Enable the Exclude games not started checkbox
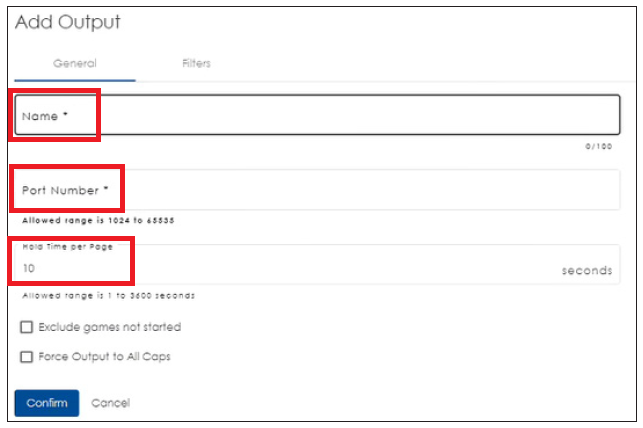Image resolution: width=643 pixels, height=428 pixels. (27, 327)
